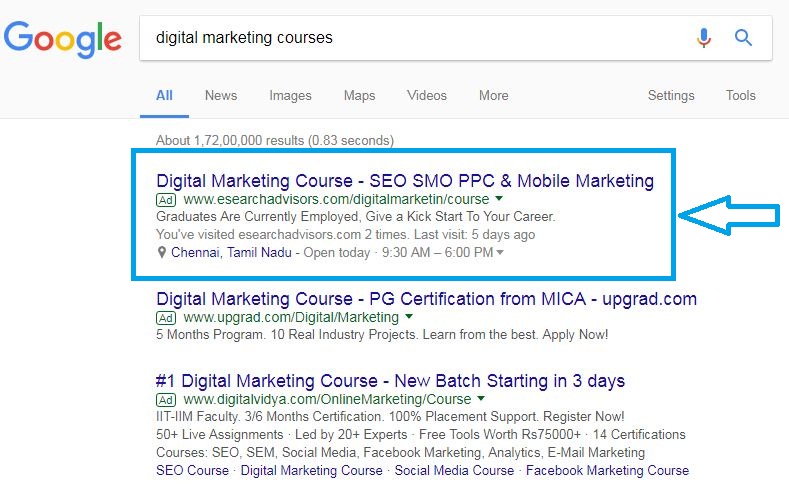Viewport: 789px width, 498px height.
Task: Click the Facebook Marketing Course sitelink
Action: 607,470
